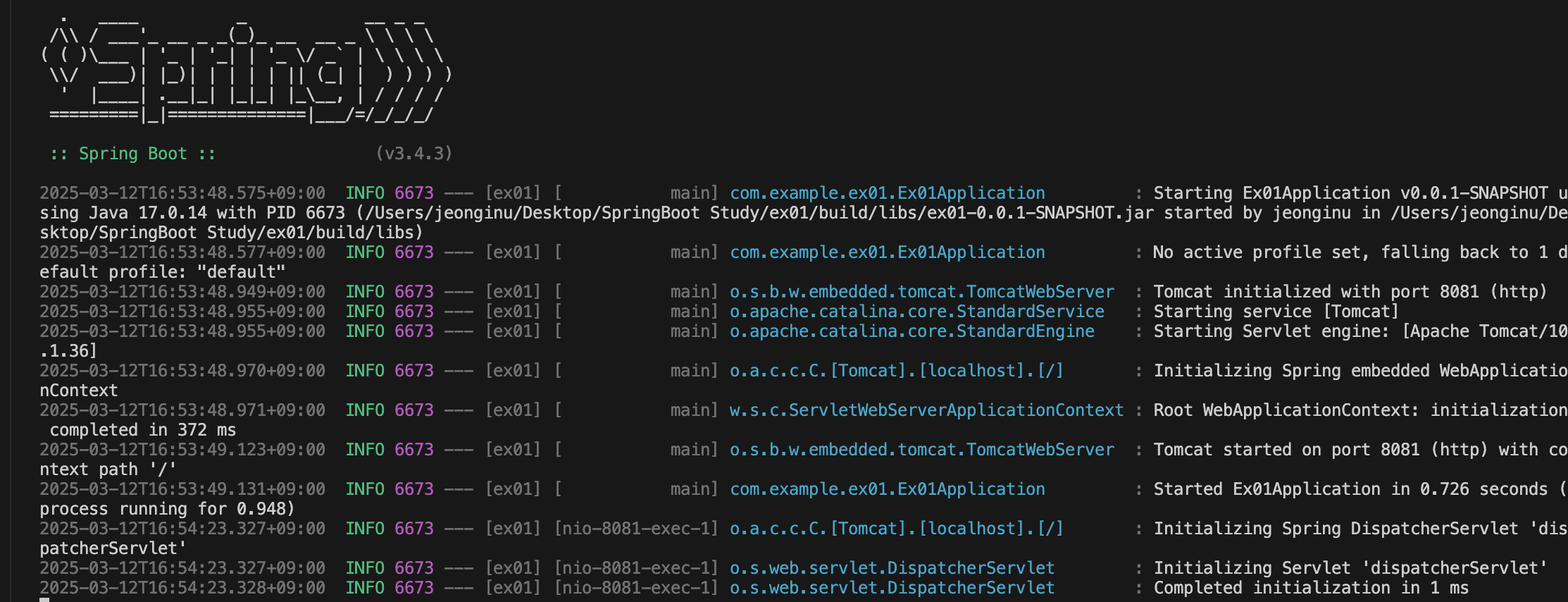Click the 'nContext' wrapped line

(x=79, y=391)
